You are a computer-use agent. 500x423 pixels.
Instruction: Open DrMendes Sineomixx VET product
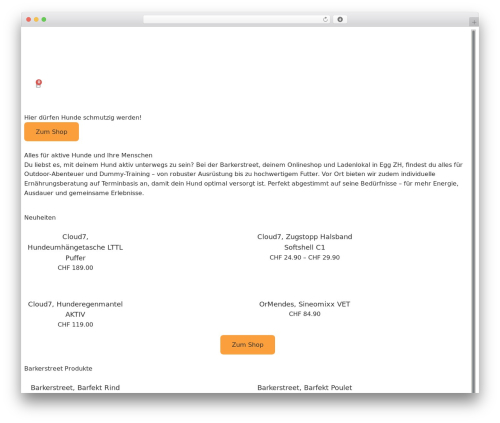click(x=305, y=304)
